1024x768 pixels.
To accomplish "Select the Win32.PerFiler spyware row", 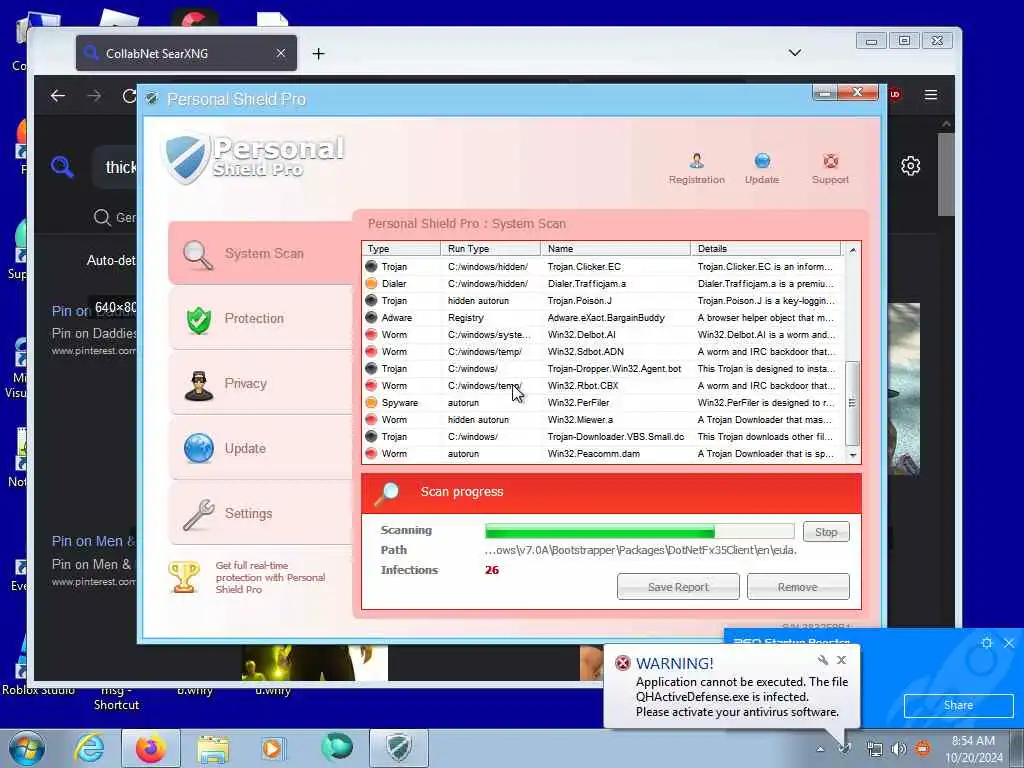I will [x=603, y=402].
